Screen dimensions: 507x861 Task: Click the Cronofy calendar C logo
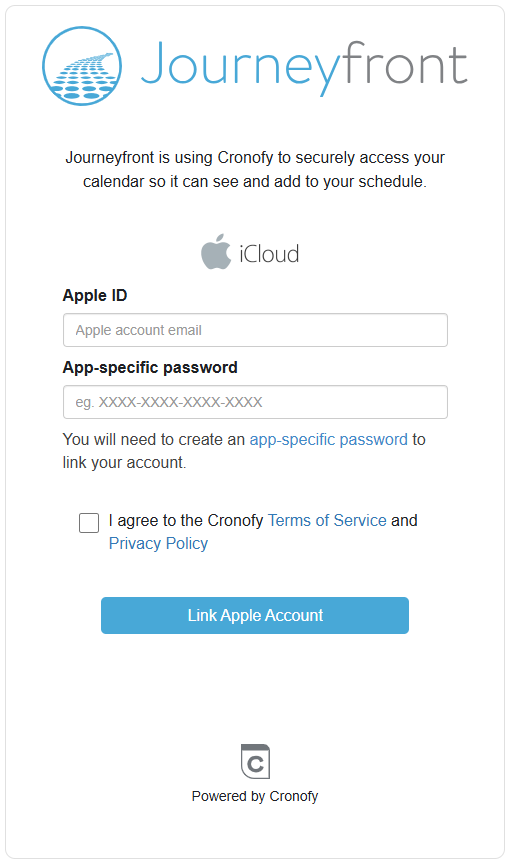[x=255, y=762]
